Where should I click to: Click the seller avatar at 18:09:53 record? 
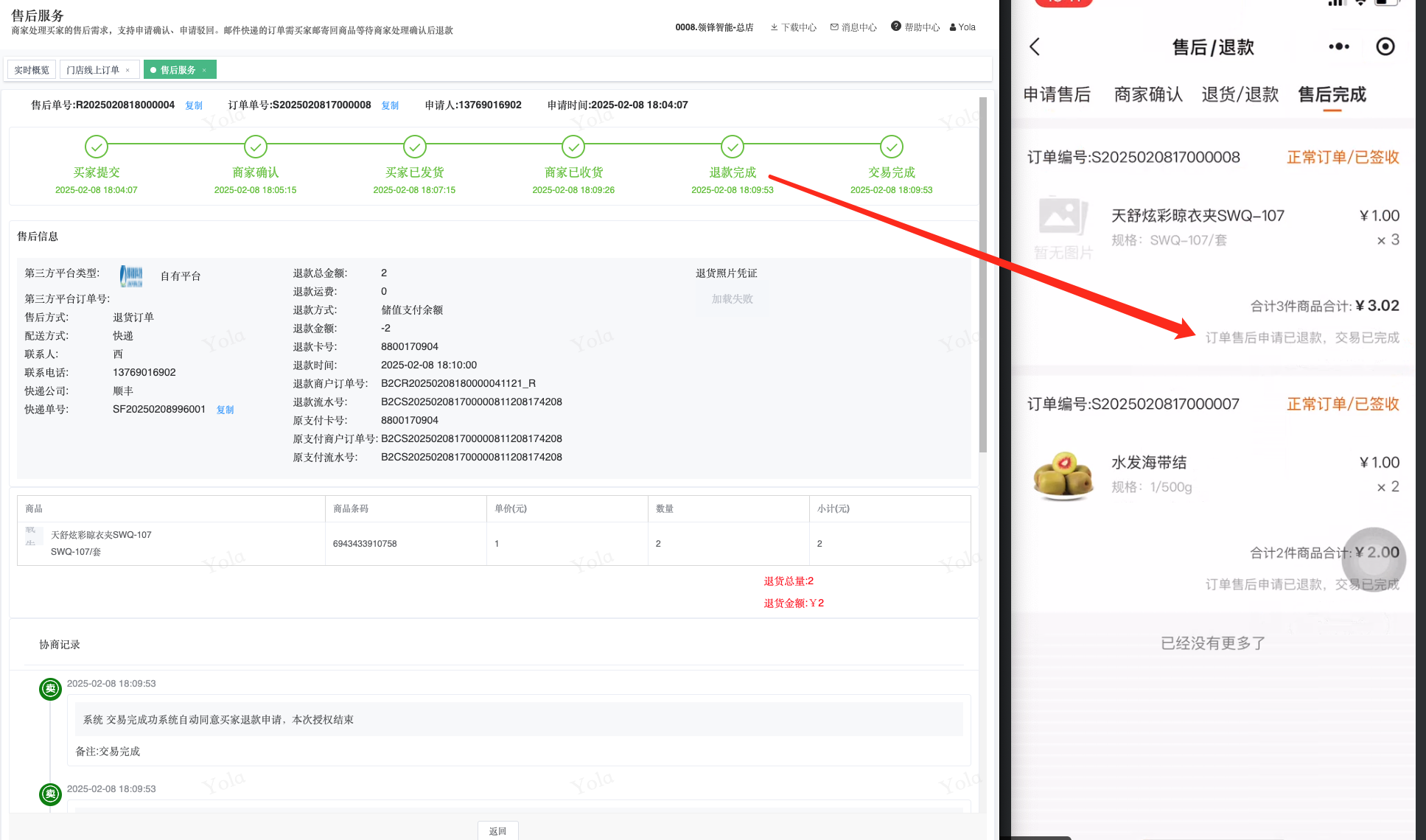50,689
